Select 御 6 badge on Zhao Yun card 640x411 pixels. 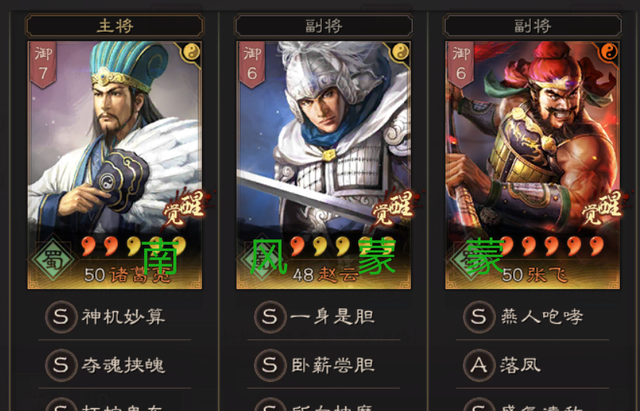(252, 64)
